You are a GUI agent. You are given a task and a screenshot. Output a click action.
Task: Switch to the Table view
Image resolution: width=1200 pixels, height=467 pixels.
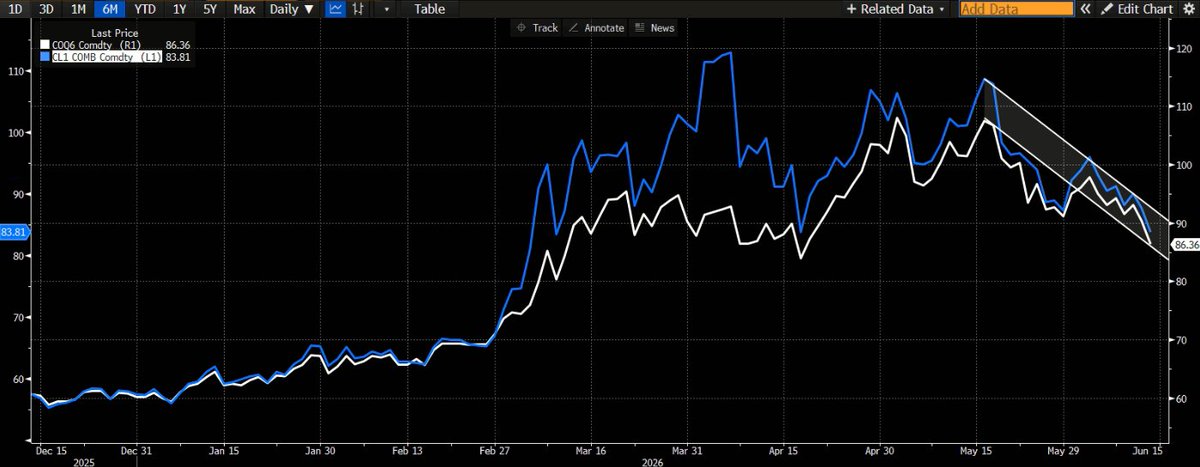(x=430, y=9)
